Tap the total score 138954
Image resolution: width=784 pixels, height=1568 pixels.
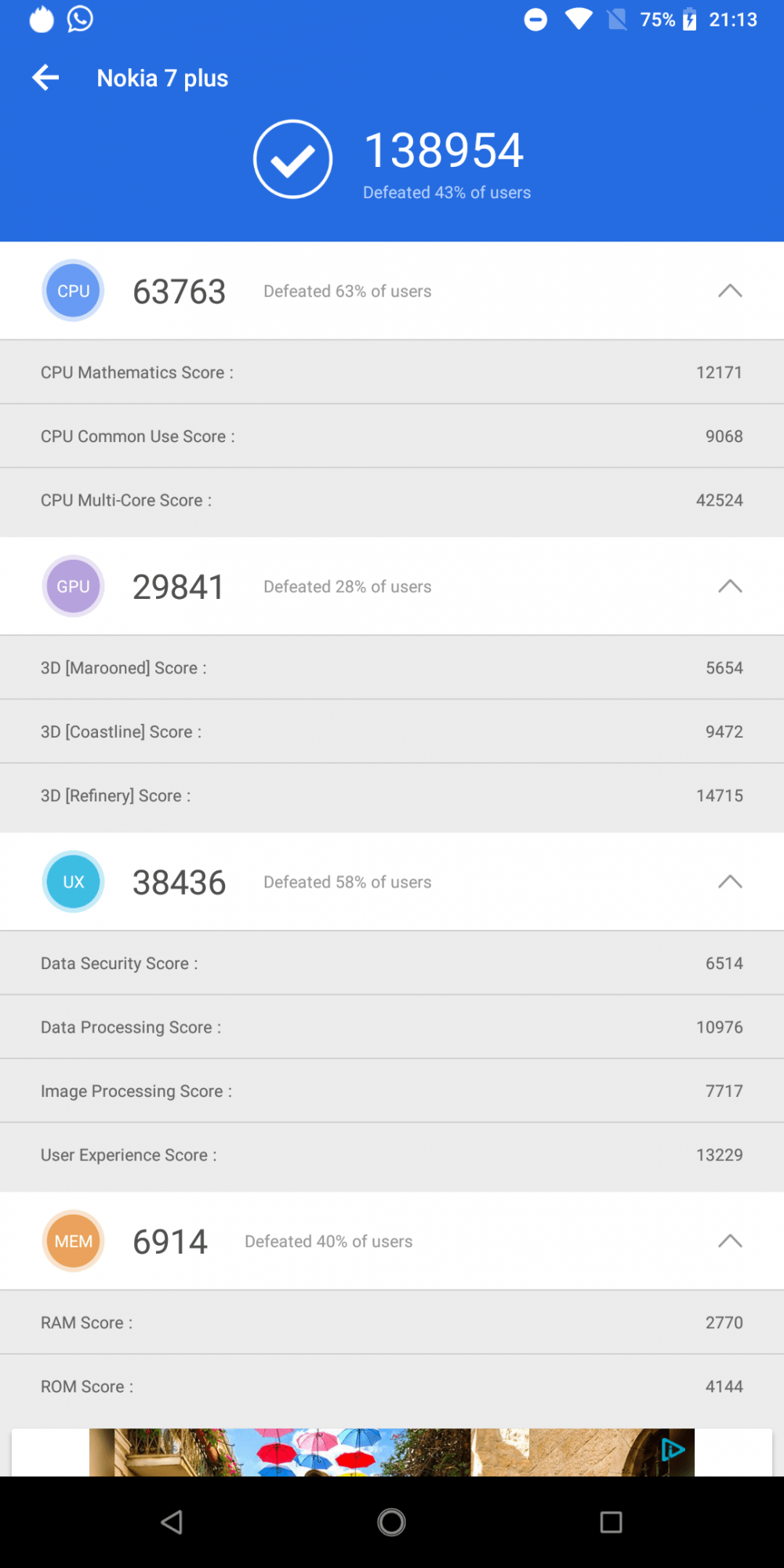pos(444,151)
